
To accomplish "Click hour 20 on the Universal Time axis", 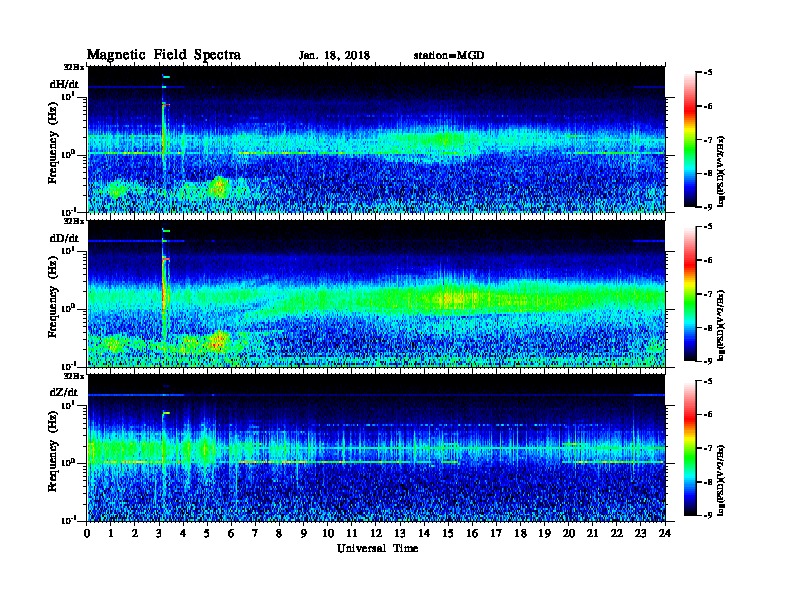I will click(x=569, y=533).
